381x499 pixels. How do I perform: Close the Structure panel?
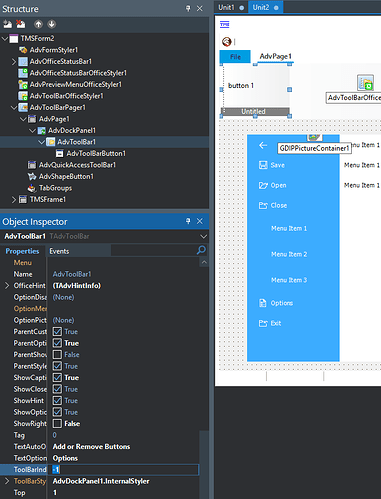200,8
